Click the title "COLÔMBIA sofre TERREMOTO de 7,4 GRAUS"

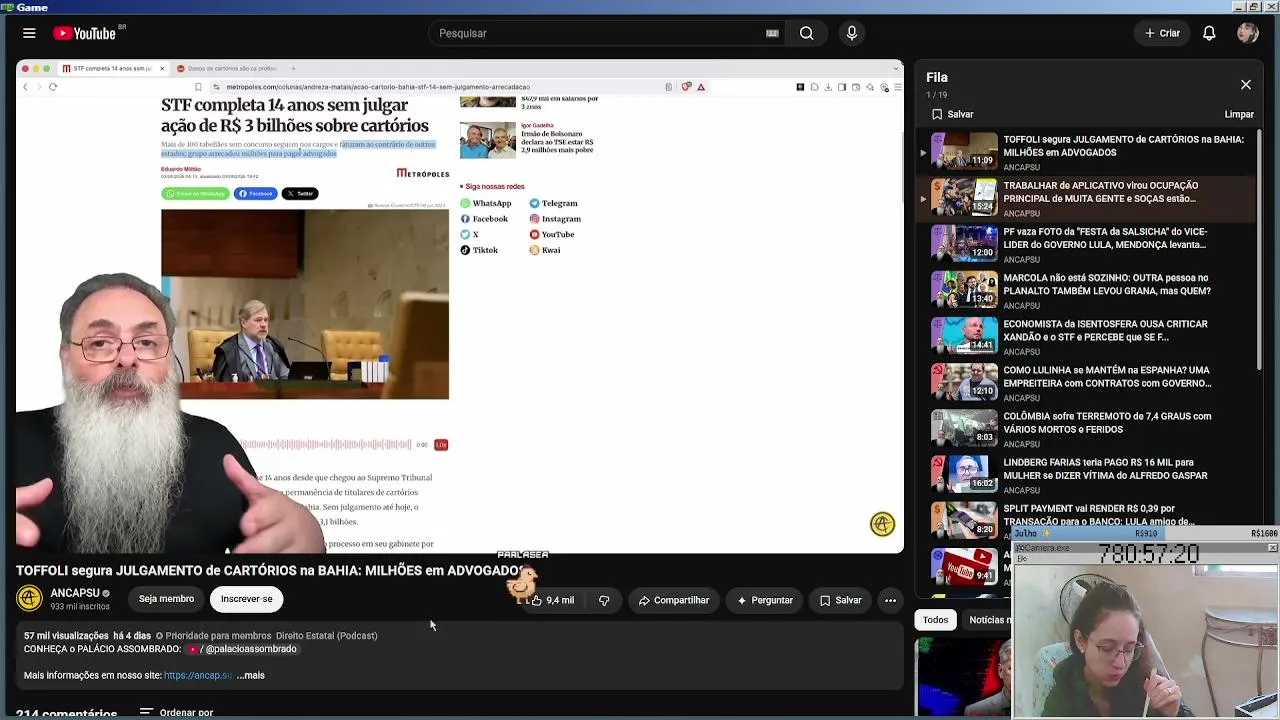[x=1107, y=423]
